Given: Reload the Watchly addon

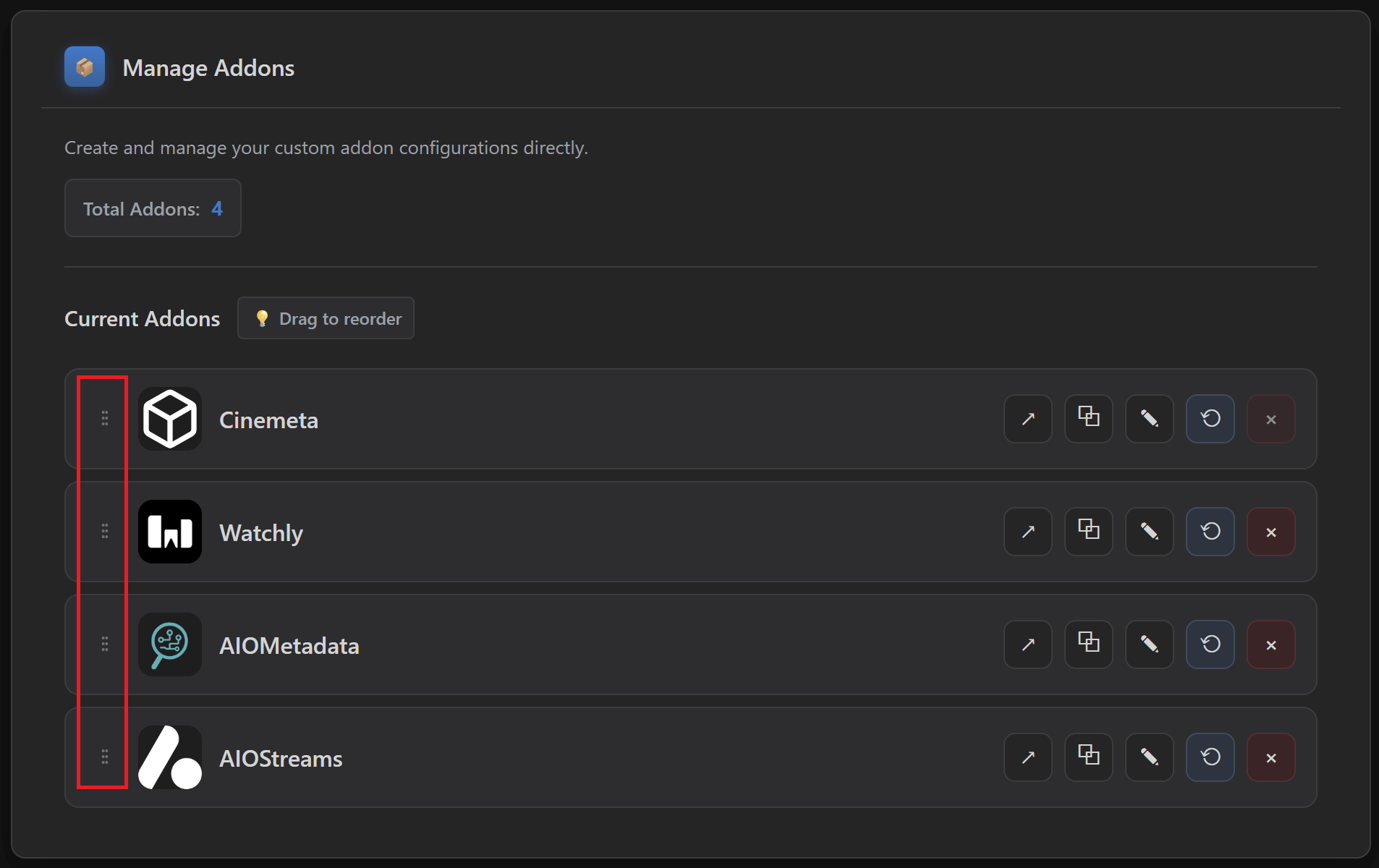Looking at the screenshot, I should coord(1210,532).
